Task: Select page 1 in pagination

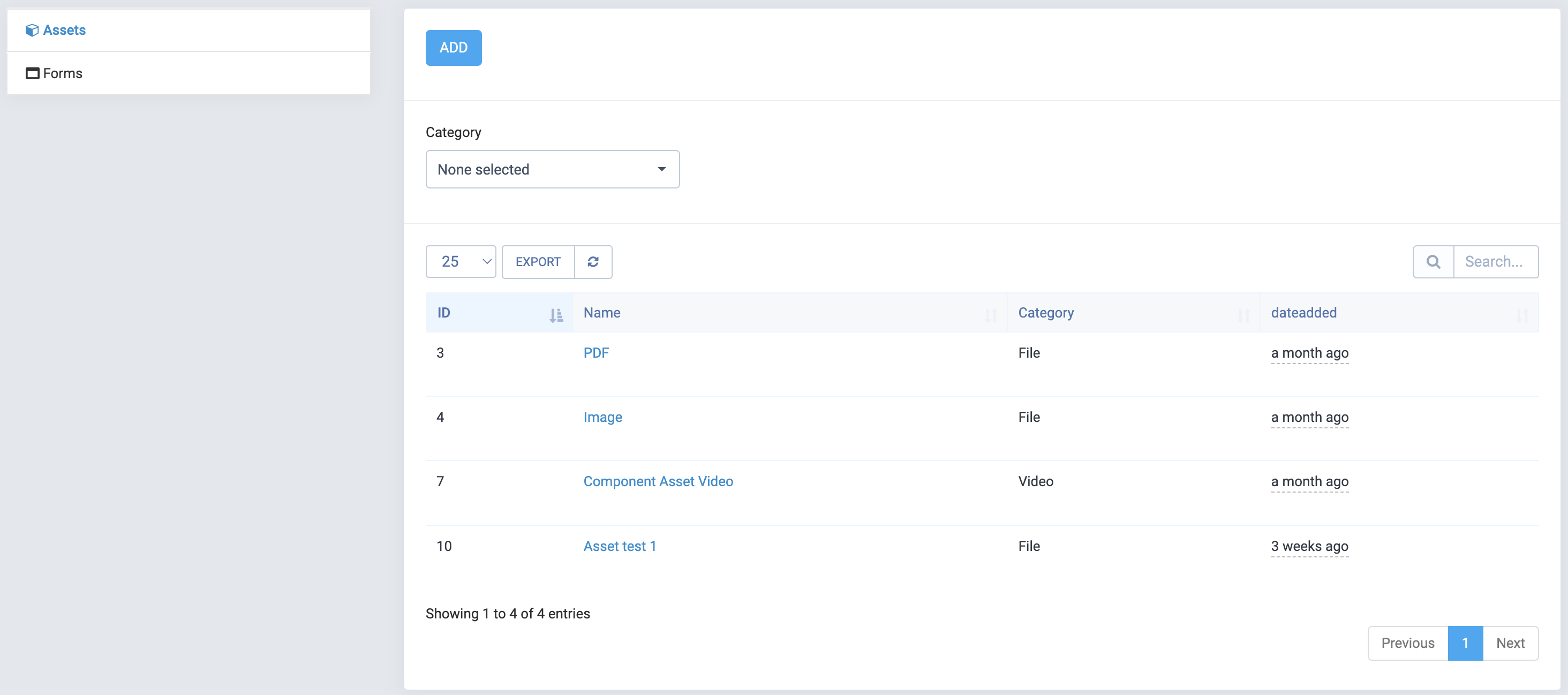Action: pos(1465,643)
